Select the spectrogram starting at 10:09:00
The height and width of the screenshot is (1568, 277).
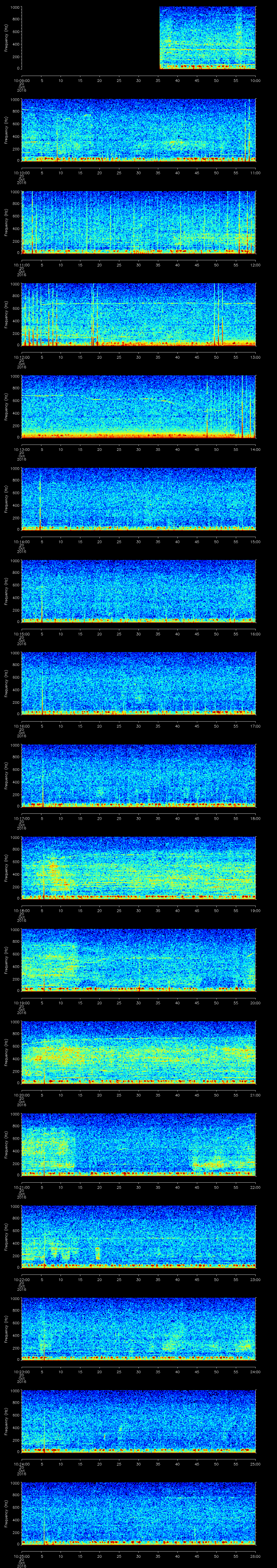tap(139, 38)
